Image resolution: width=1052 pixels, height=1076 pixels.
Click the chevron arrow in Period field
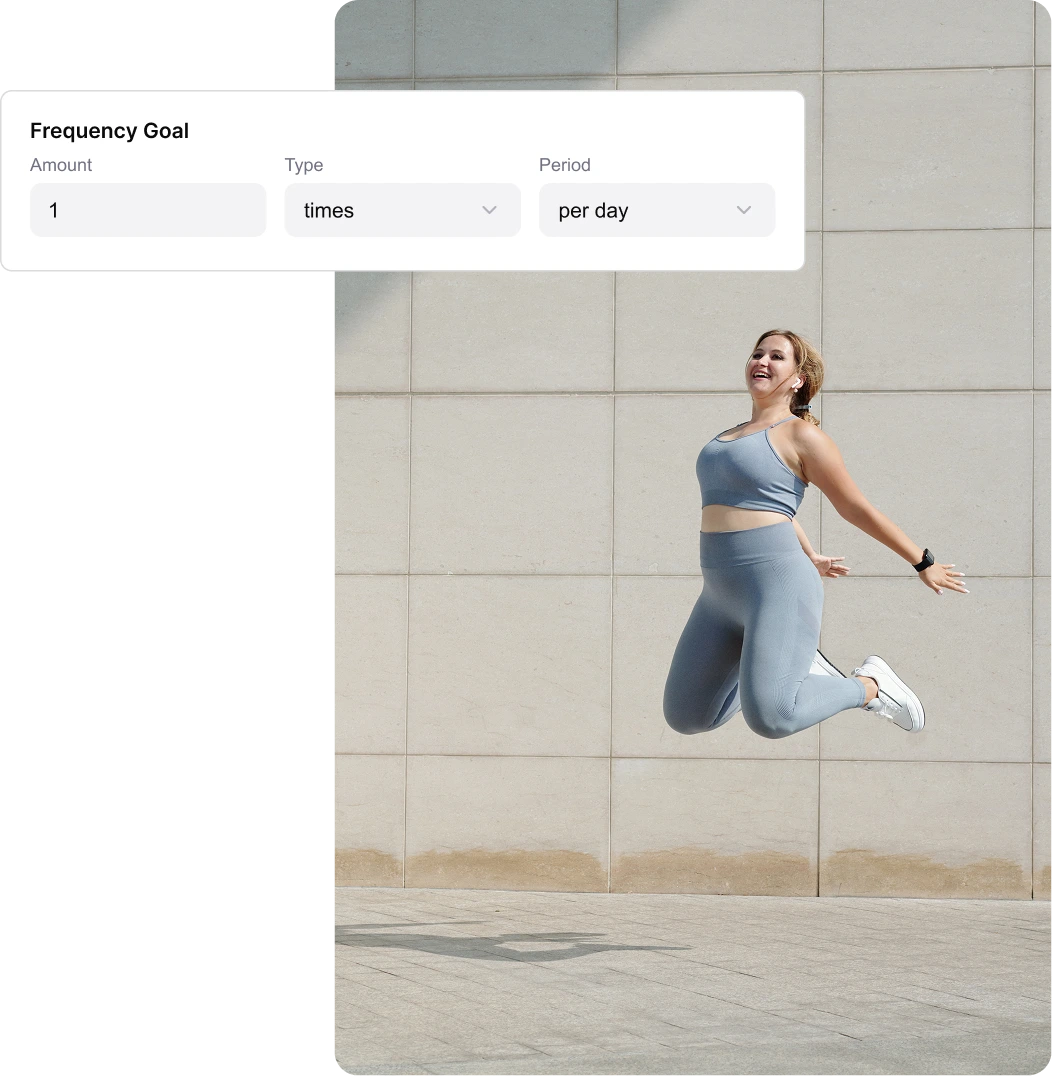pyautogui.click(x=744, y=210)
